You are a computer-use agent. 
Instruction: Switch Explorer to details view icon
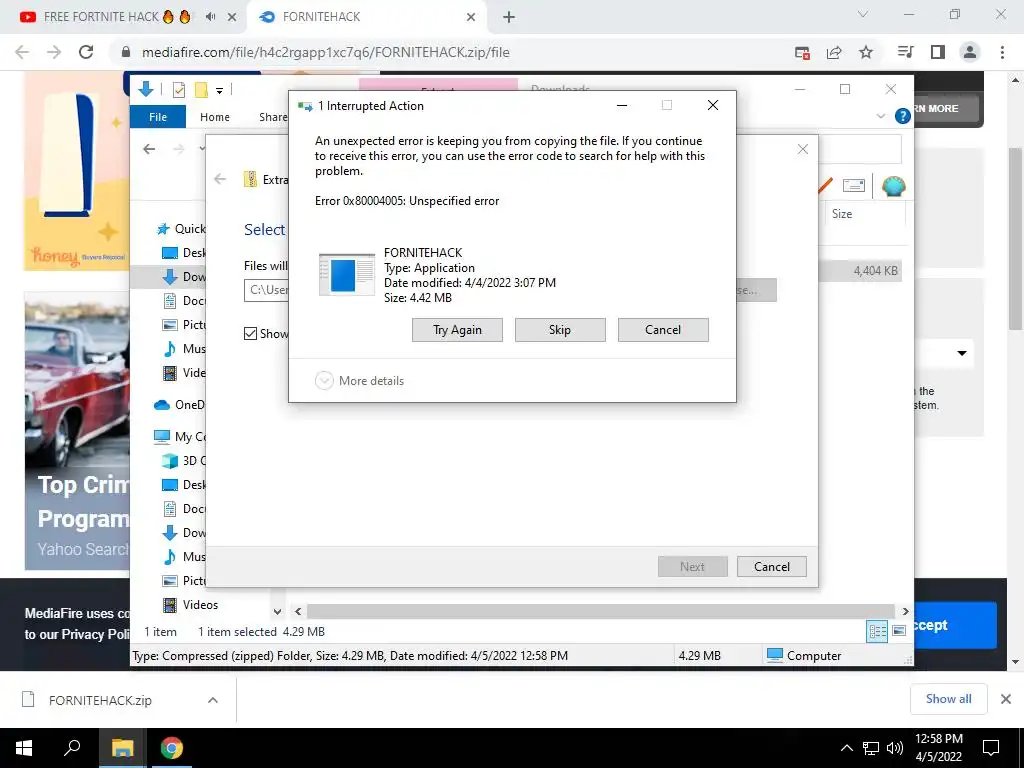coord(877,631)
